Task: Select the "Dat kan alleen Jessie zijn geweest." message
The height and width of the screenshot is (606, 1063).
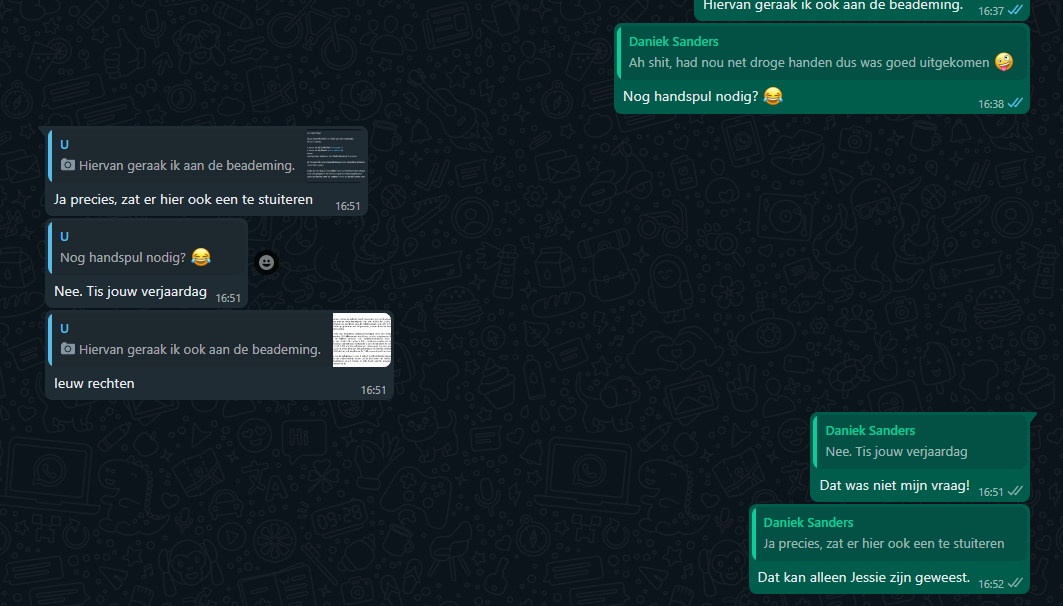Action: 863,577
